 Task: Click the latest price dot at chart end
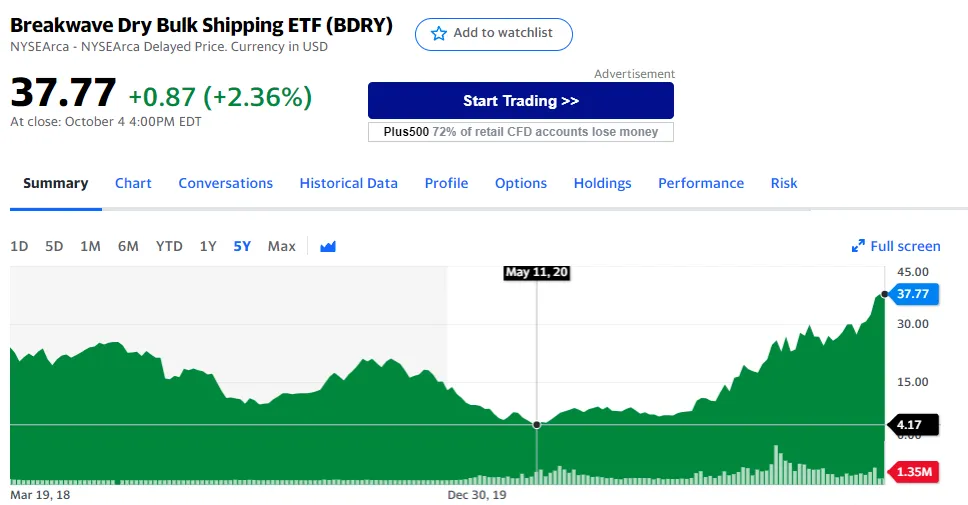pyautogui.click(x=885, y=294)
